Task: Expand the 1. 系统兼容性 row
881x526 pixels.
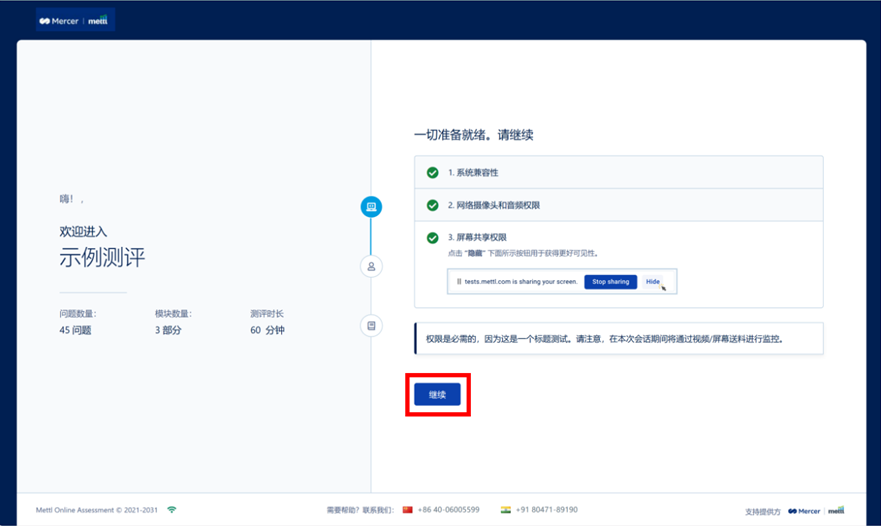Action: coord(618,173)
